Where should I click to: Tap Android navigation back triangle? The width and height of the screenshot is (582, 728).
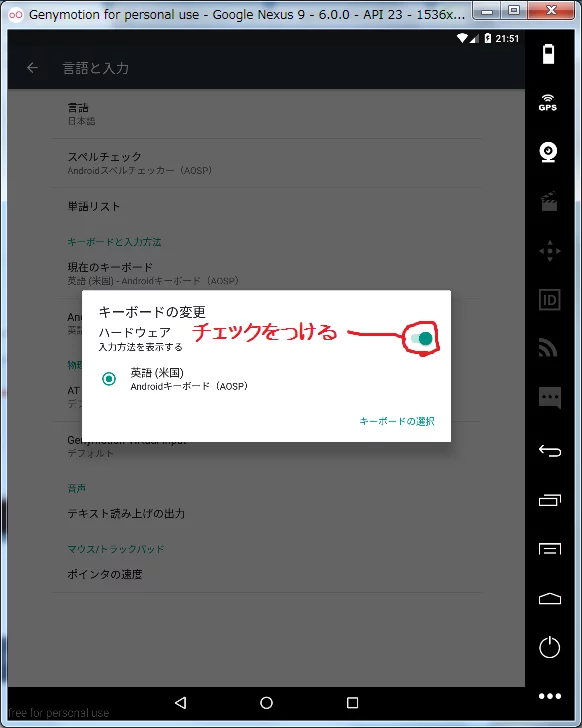tap(181, 702)
